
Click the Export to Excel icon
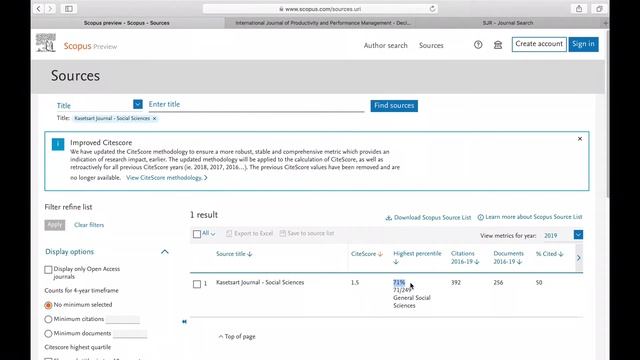[229, 233]
